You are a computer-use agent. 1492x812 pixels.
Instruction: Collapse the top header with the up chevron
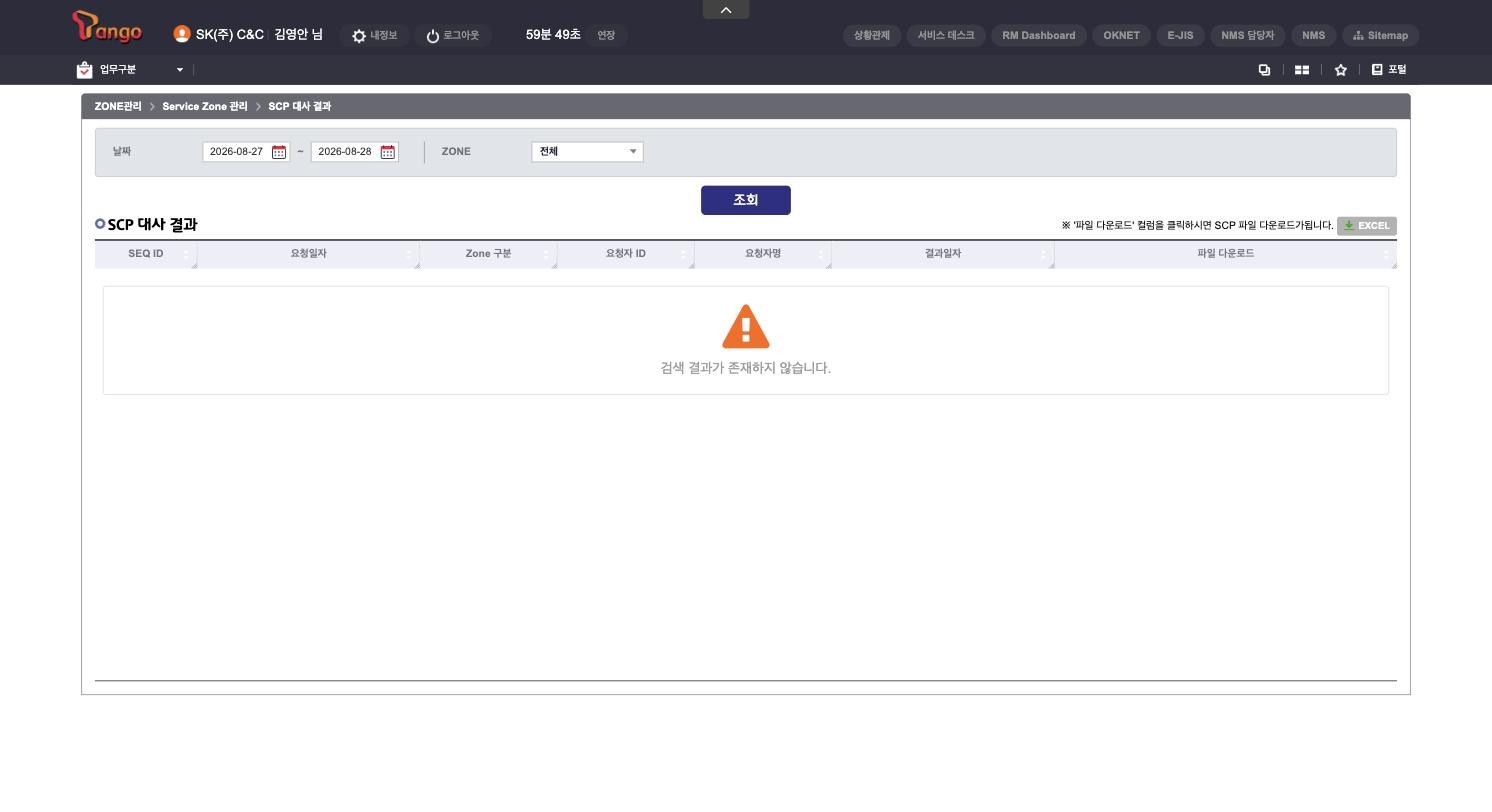coord(726,9)
